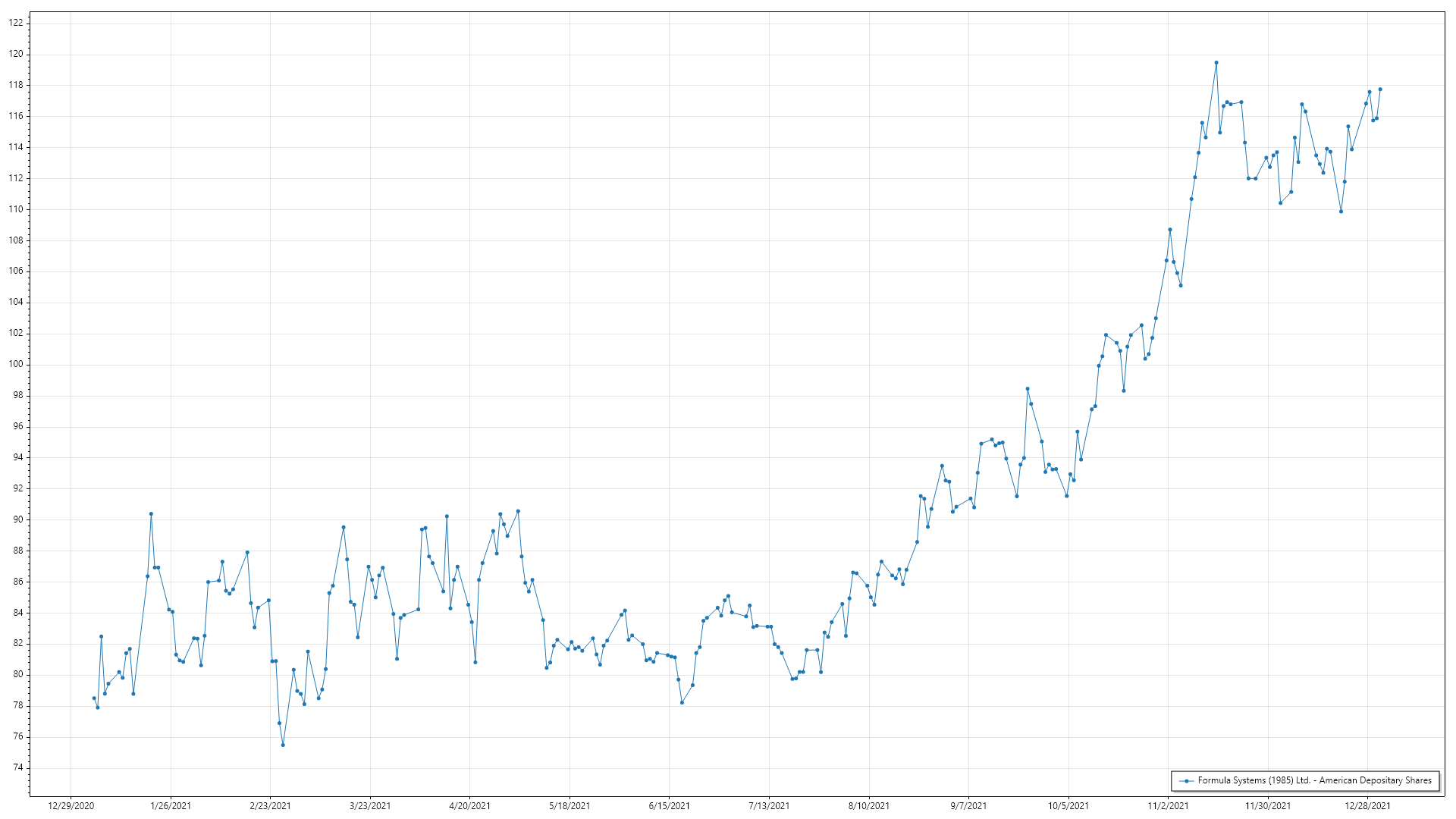Select the 9/7/2021 x-axis date label
This screenshot has width=1456, height=819.
point(968,805)
